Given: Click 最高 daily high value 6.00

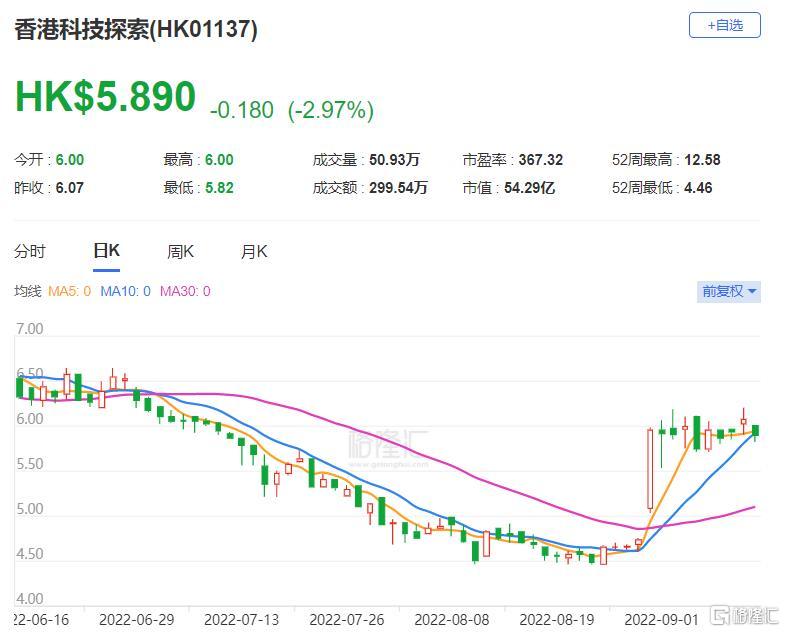Looking at the screenshot, I should click(x=219, y=160).
